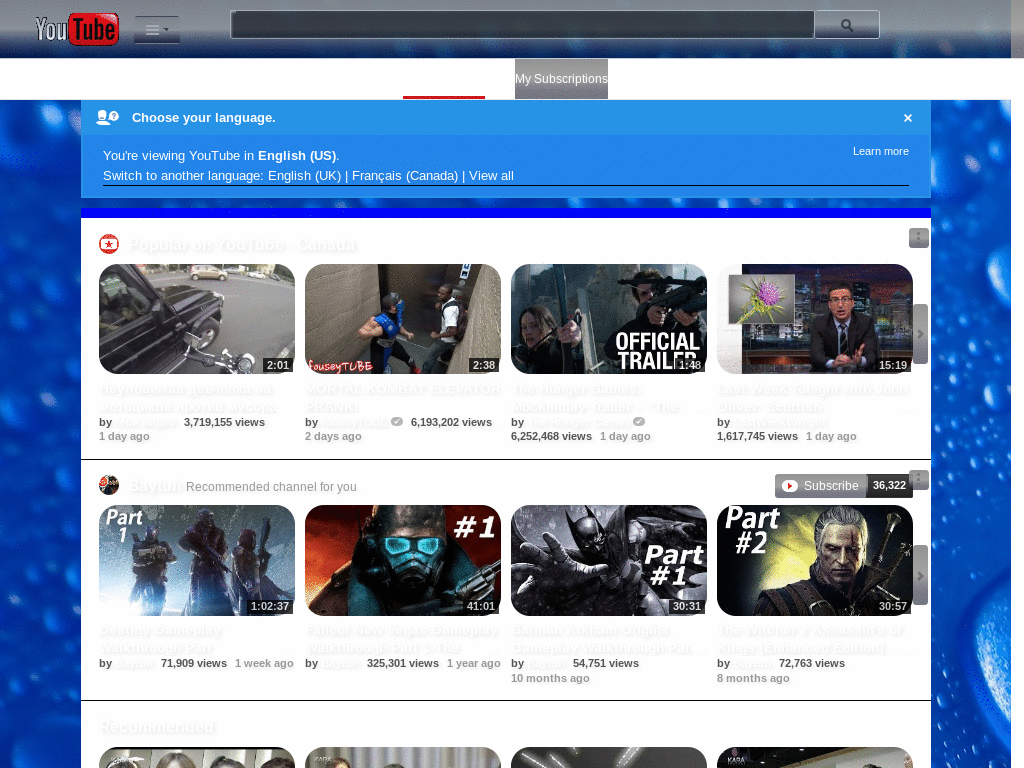Open MORTAL KOMBAT ELEVATOR PRANK title
Image resolution: width=1024 pixels, height=768 pixels.
403,398
